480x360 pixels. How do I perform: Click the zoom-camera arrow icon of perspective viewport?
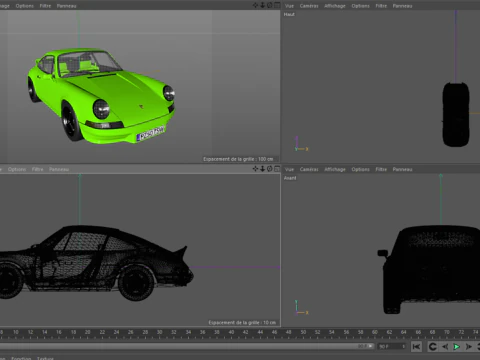[263, 5]
